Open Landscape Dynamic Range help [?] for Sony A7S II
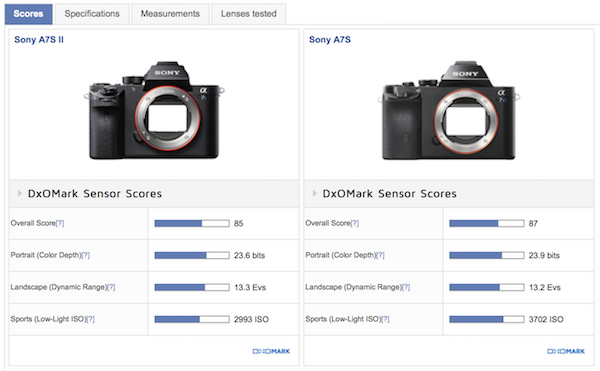The width and height of the screenshot is (600, 371). tap(111, 287)
